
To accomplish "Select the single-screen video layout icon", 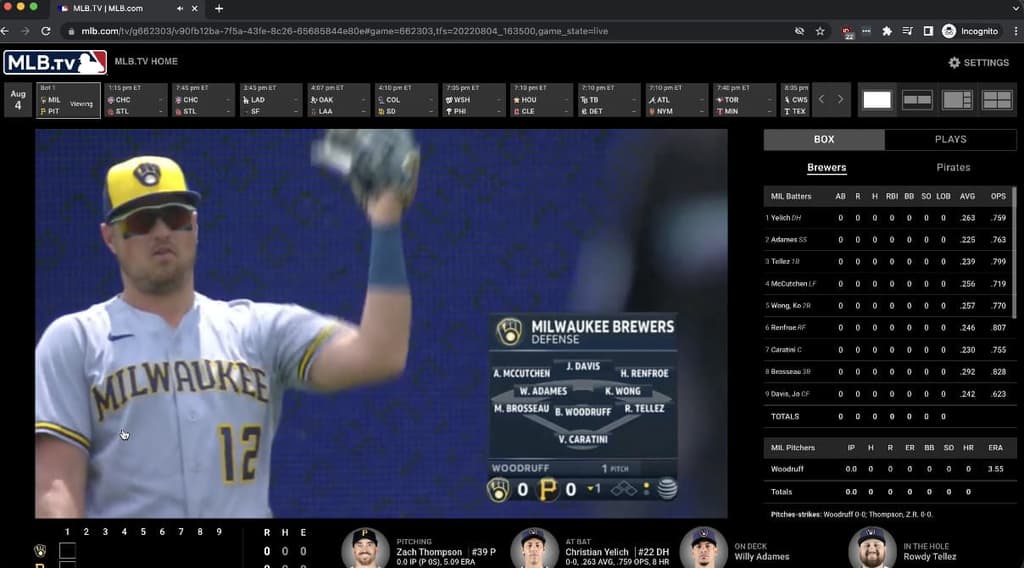I will click(x=877, y=100).
